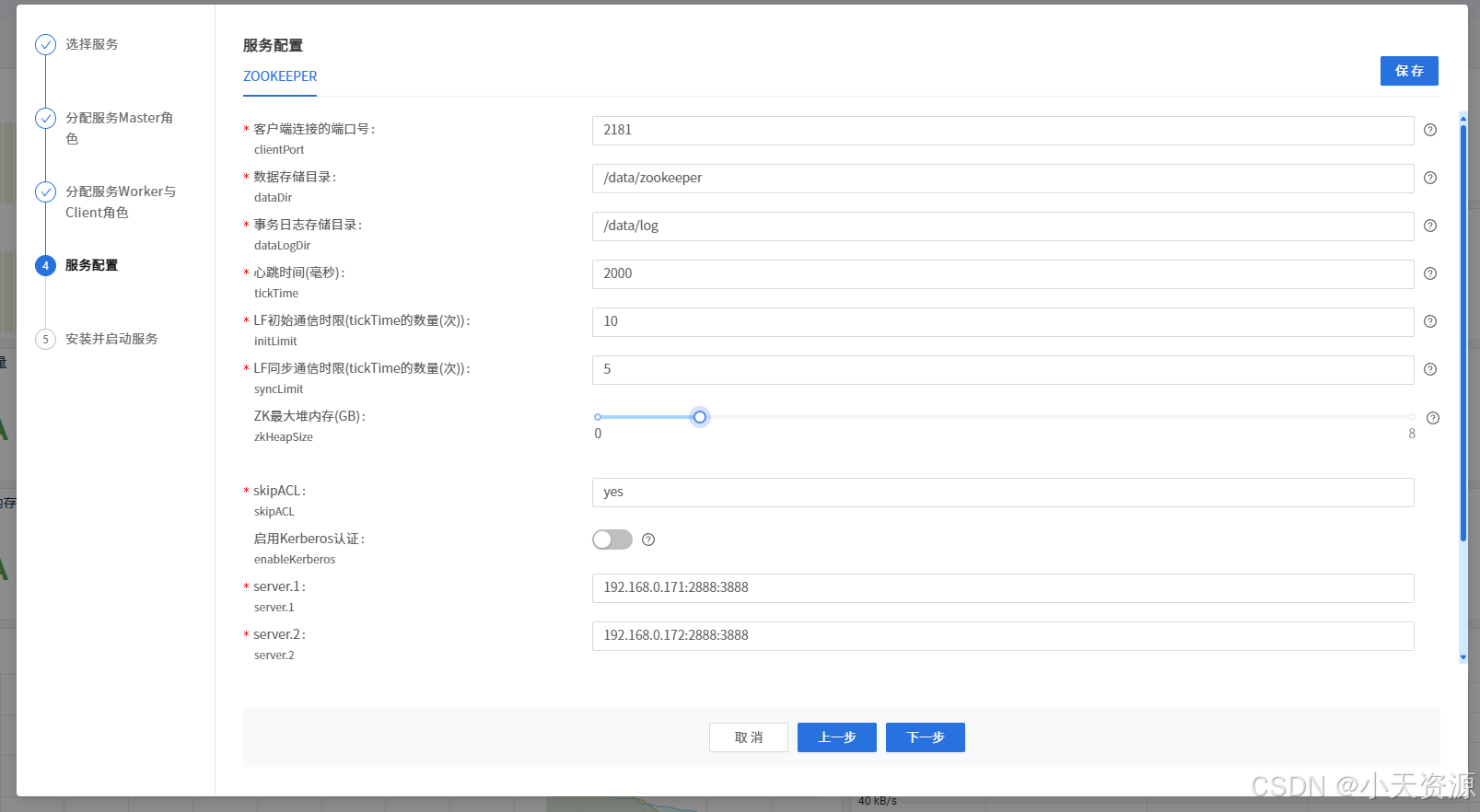Screen dimensions: 1480x812
Task: Click the 分配服务Worker与Client角色 step label
Action: (121, 202)
